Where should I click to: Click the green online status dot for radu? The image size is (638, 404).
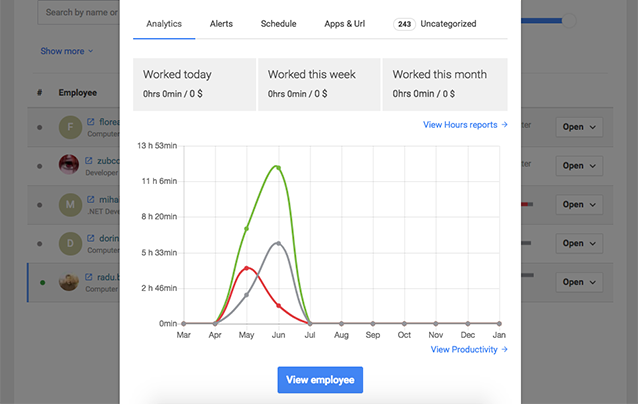pos(42,282)
